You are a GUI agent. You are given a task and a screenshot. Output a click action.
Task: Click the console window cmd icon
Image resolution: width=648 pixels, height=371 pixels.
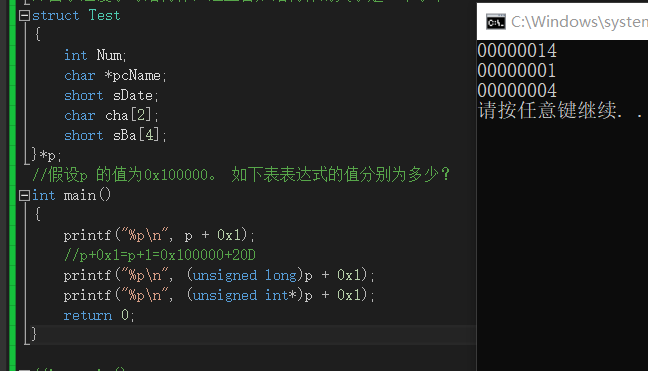click(x=496, y=22)
